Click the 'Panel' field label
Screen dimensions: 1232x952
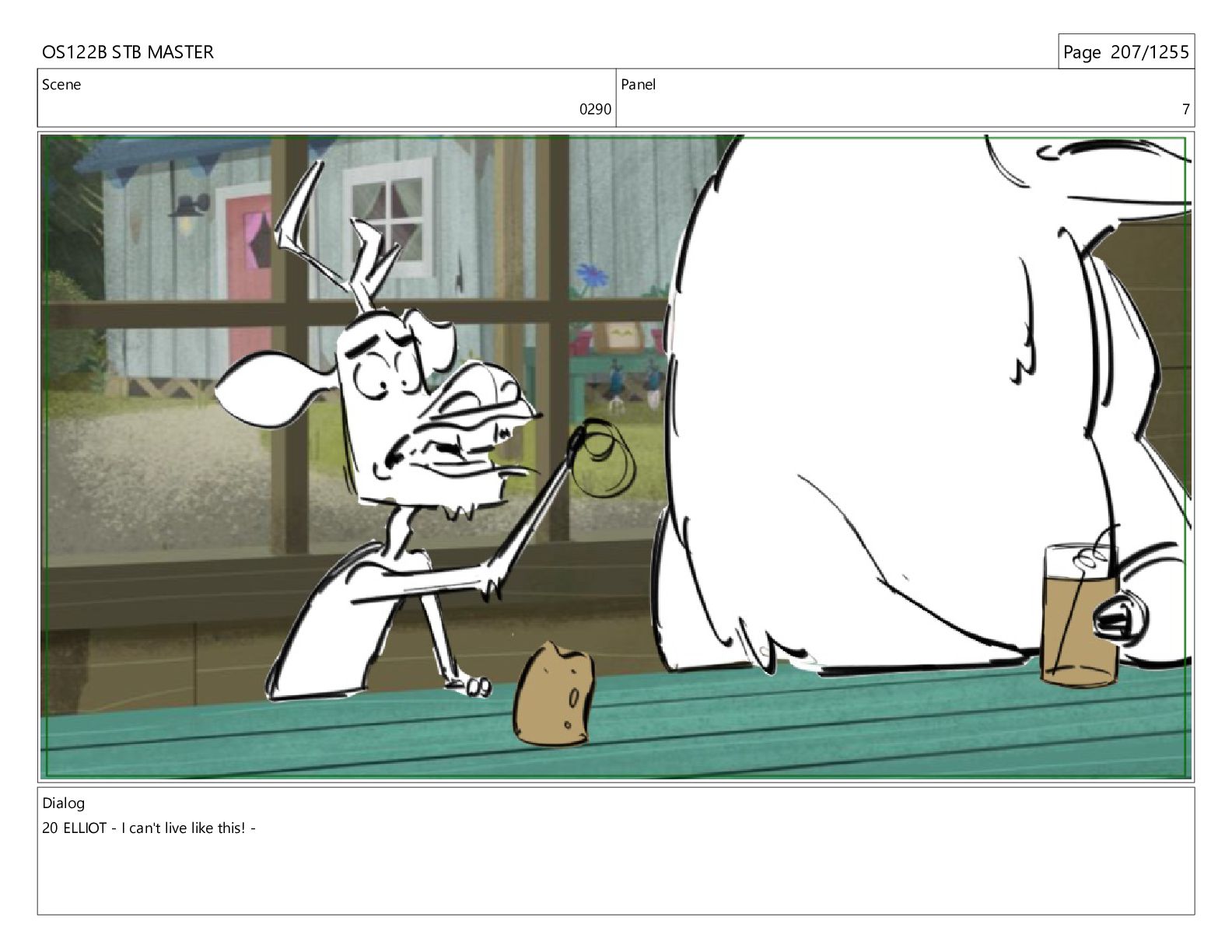pyautogui.click(x=639, y=85)
